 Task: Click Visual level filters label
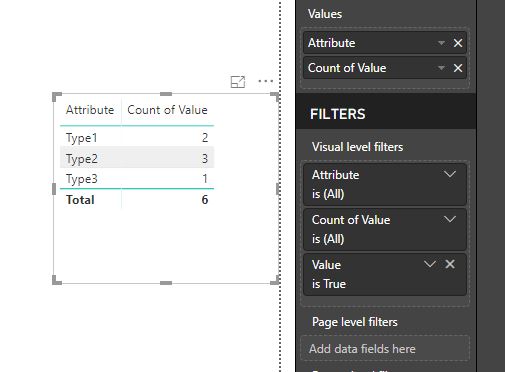pos(357,147)
